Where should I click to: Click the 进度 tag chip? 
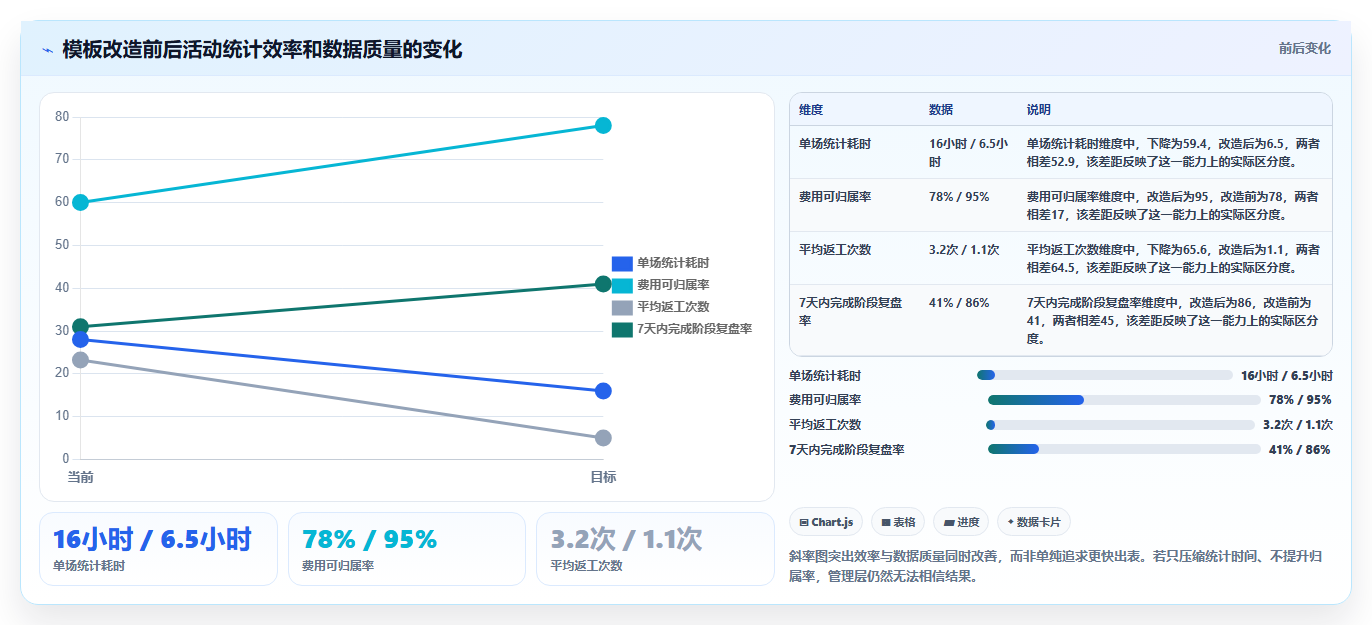point(961,522)
